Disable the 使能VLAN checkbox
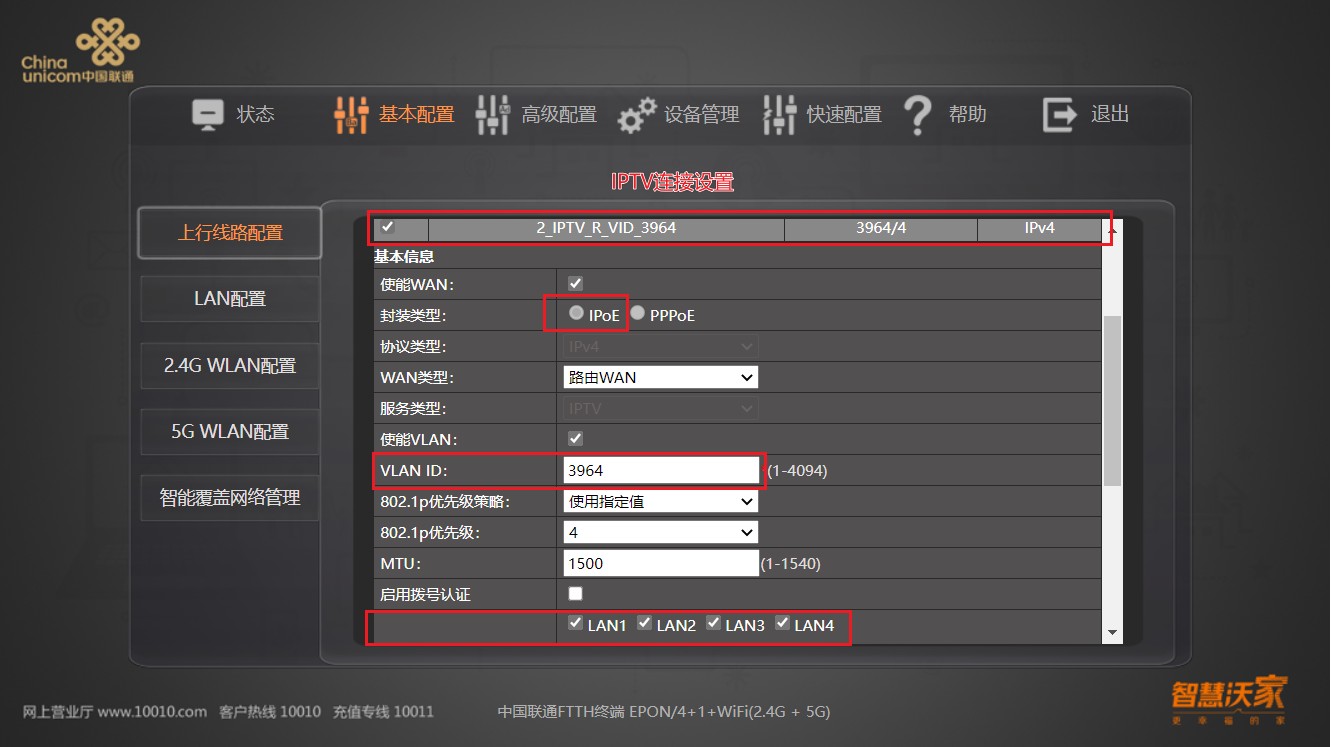This screenshot has height=747, width=1331. [575, 438]
